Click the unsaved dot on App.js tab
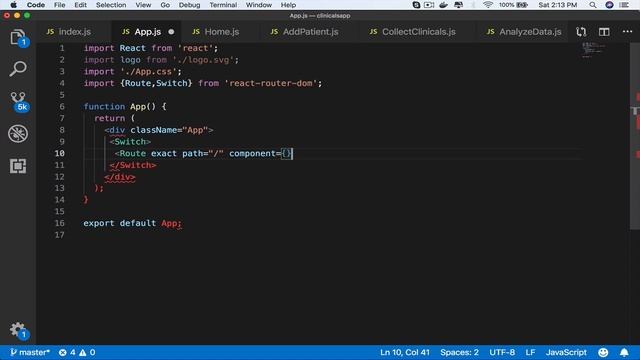Viewport: 640px width, 360px height. click(x=171, y=32)
